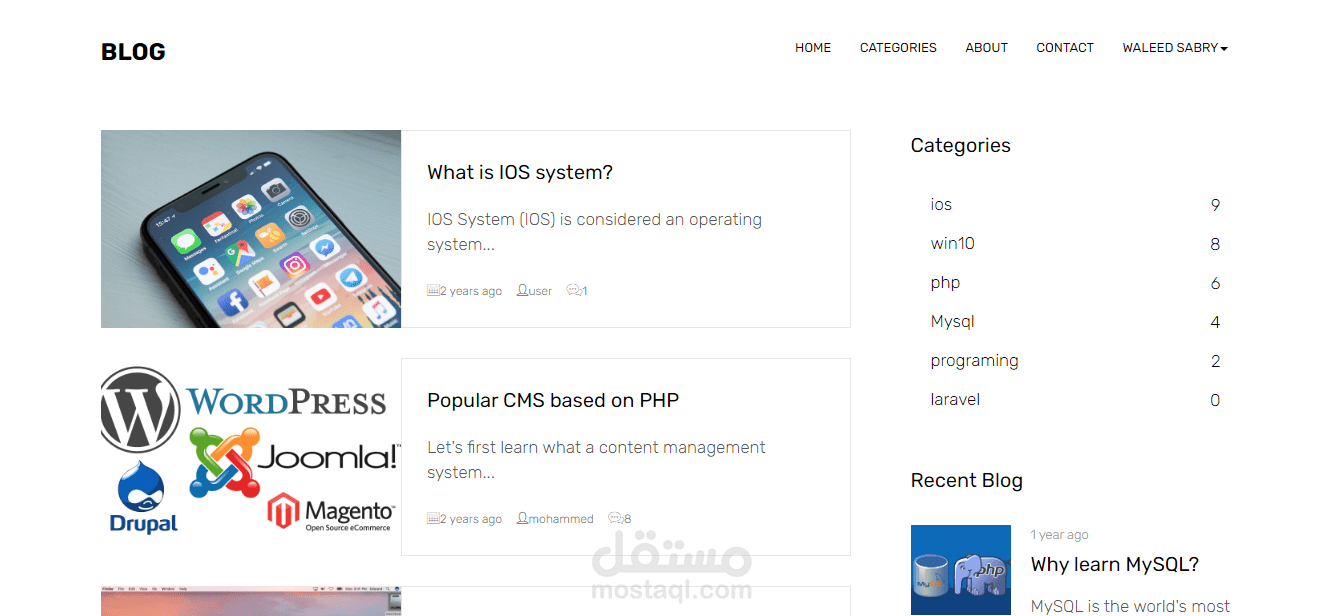Go to the ABOUT page

(x=986, y=48)
